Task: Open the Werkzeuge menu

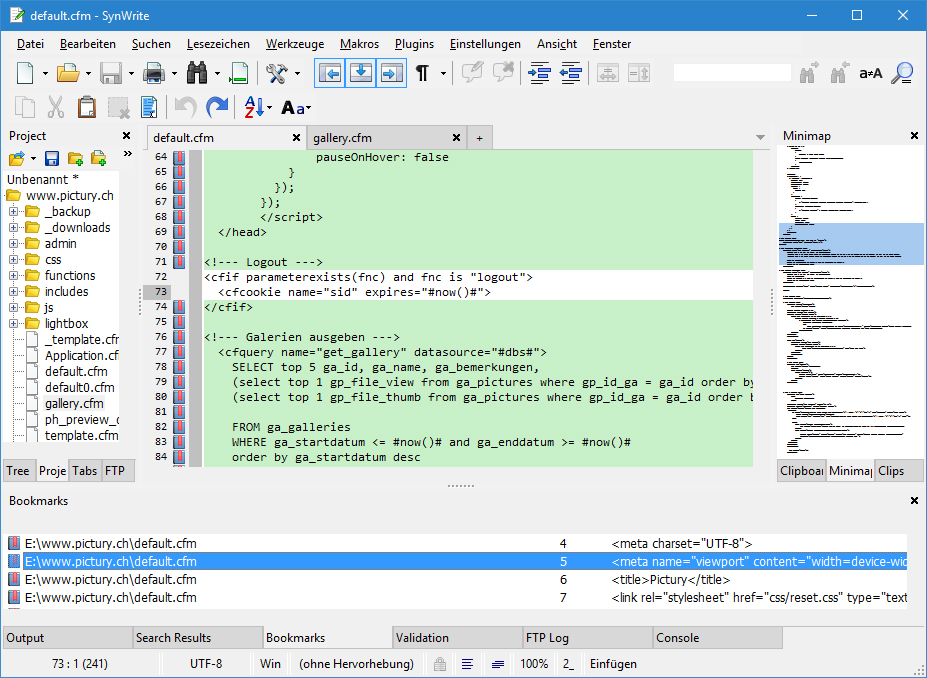Action: [x=295, y=44]
